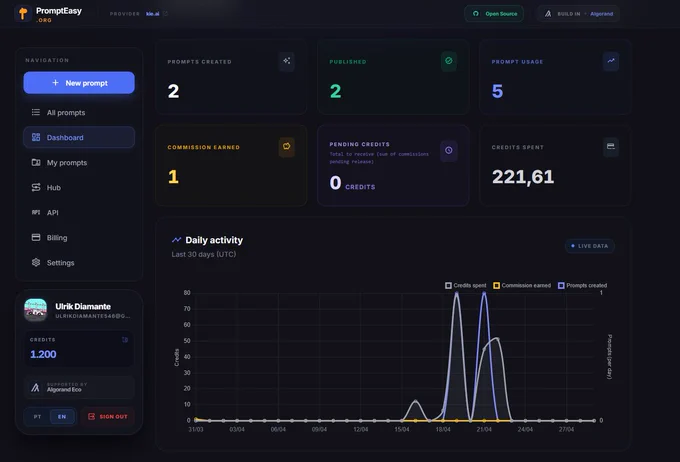Click the Algorand logo beside Supported by

35,387
